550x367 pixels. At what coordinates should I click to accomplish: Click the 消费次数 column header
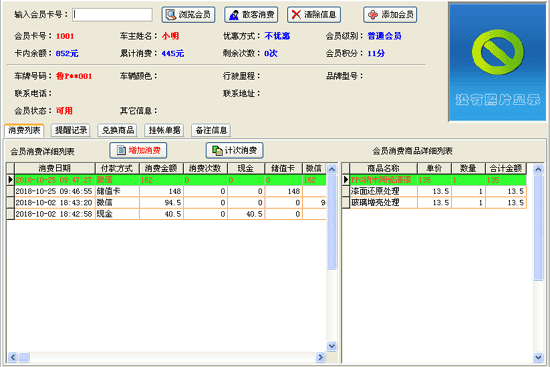[x=206, y=168]
